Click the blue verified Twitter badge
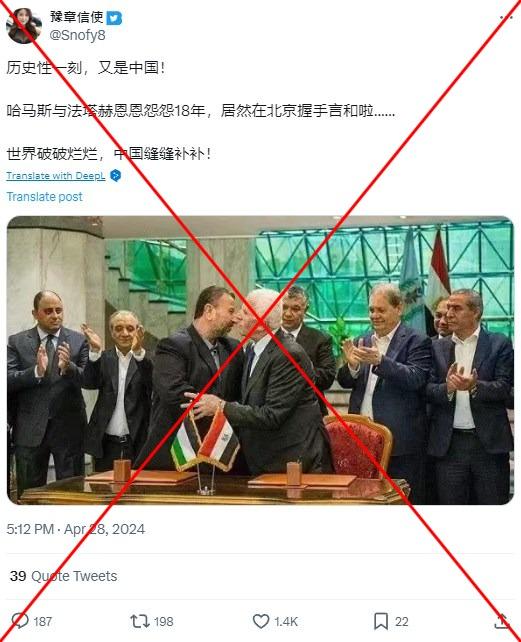521x642 pixels. [114, 18]
